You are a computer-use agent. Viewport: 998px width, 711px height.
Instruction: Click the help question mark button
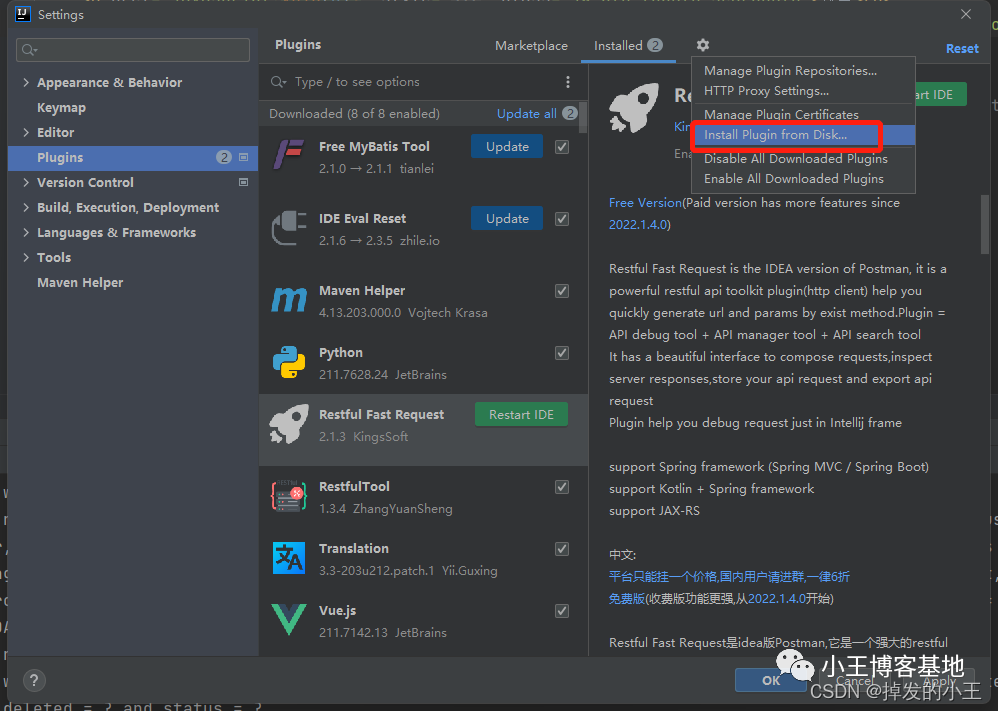coord(34,680)
